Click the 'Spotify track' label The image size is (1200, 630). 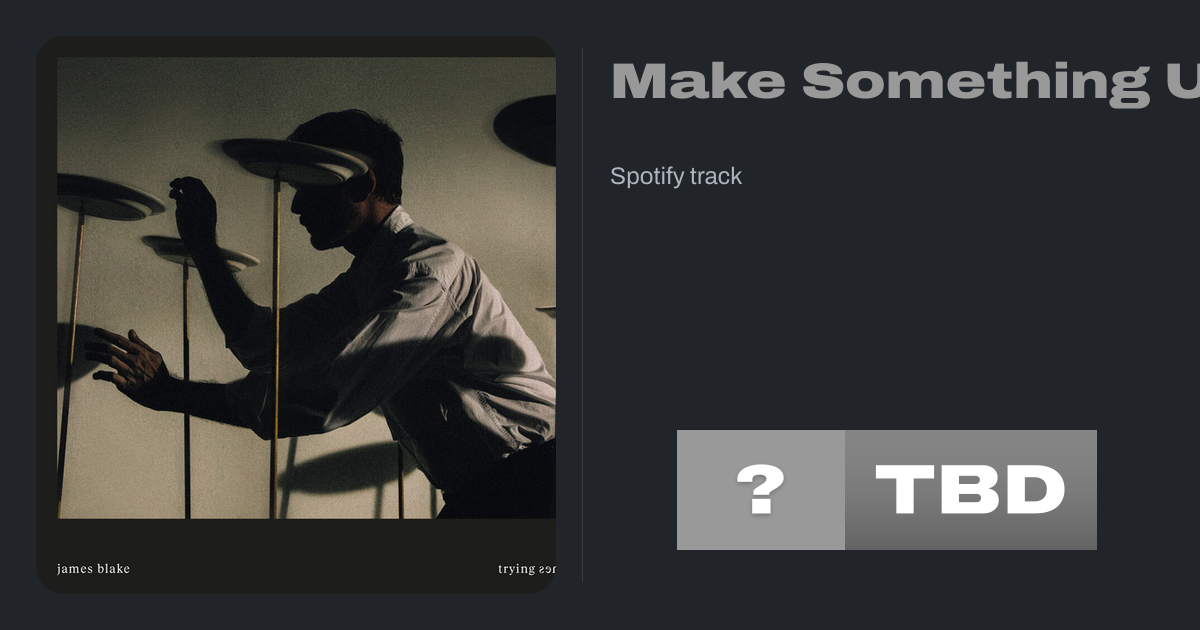pyautogui.click(x=676, y=176)
